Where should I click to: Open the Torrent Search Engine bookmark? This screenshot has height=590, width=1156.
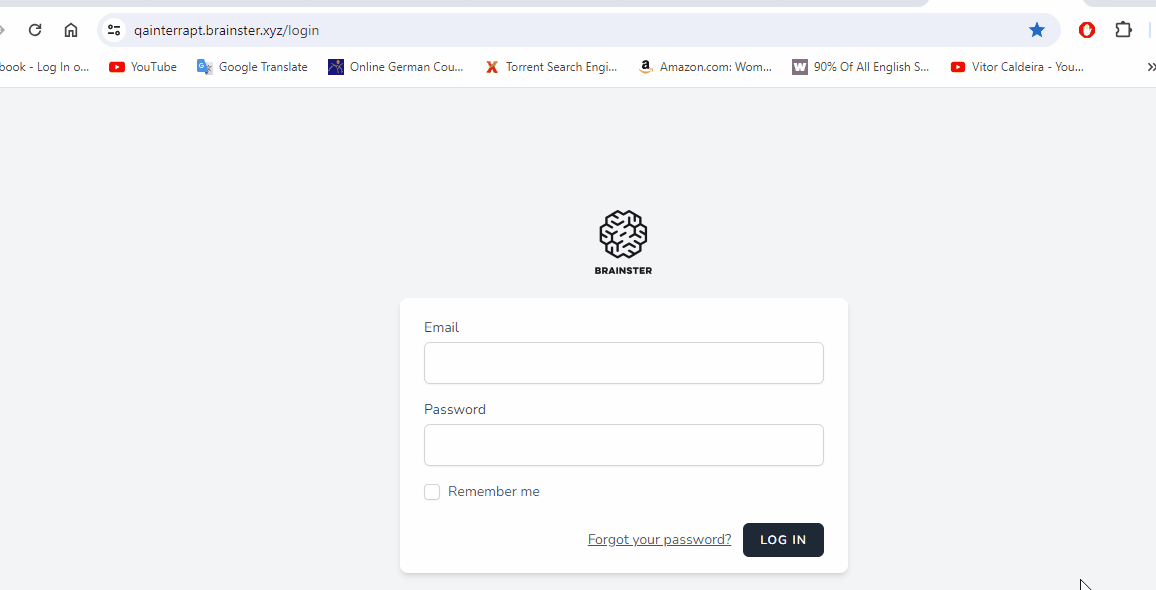[551, 67]
